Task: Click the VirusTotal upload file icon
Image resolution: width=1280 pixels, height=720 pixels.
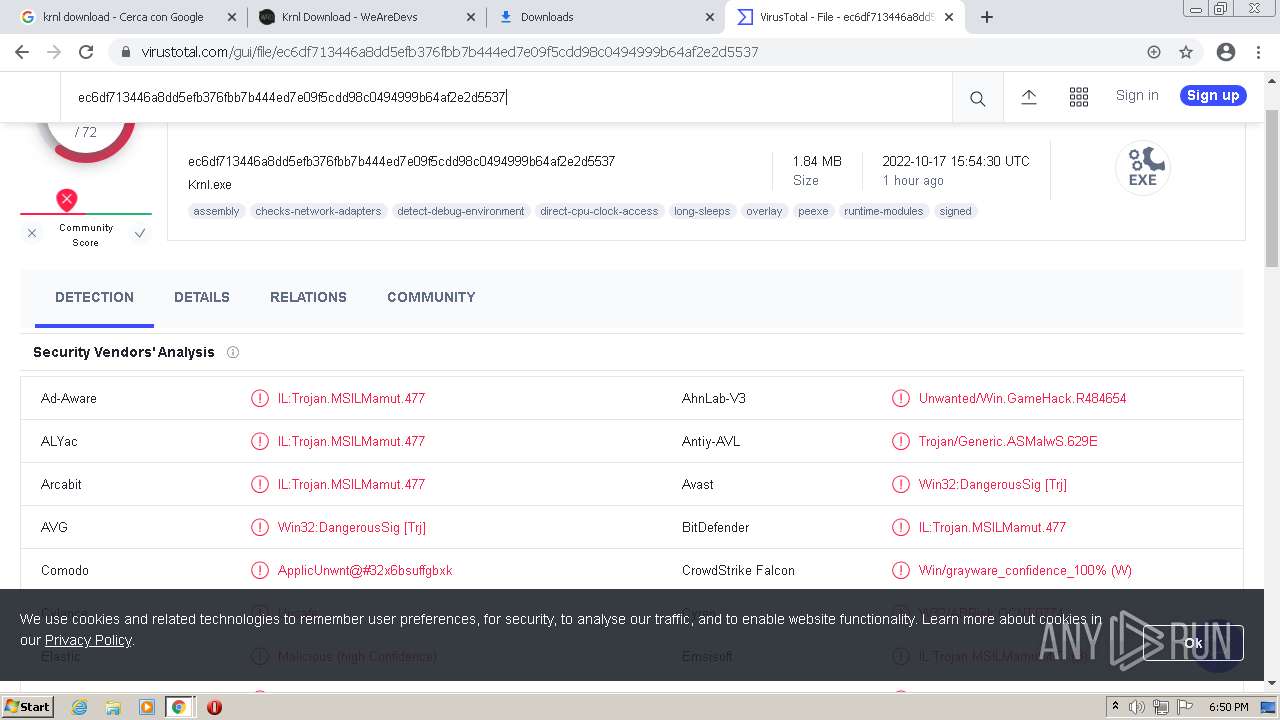Action: click(x=1028, y=96)
